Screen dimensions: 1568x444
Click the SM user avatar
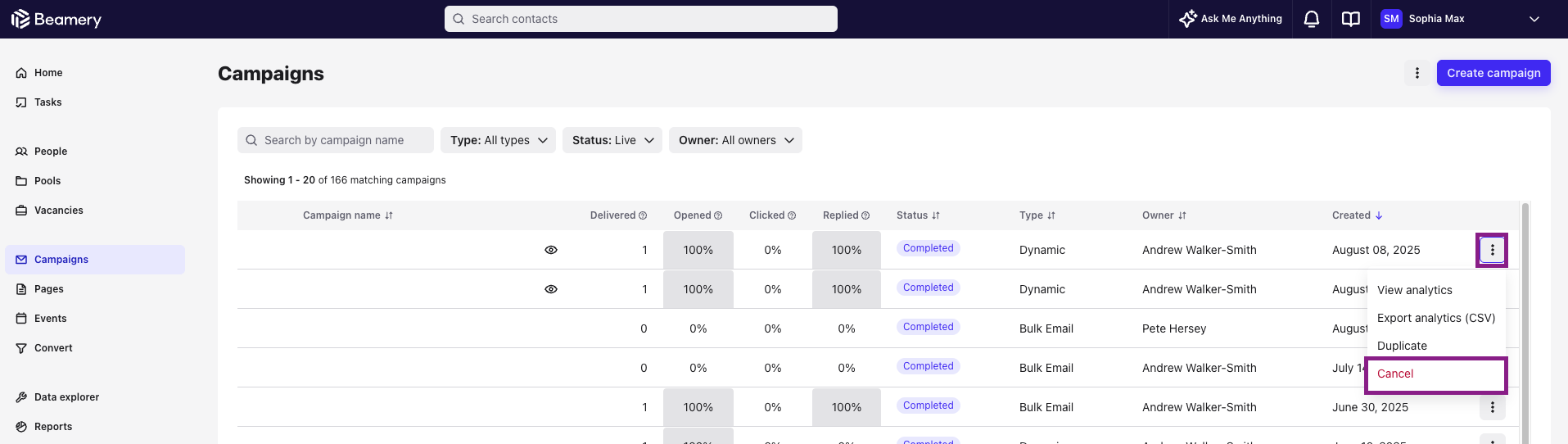(x=1391, y=19)
